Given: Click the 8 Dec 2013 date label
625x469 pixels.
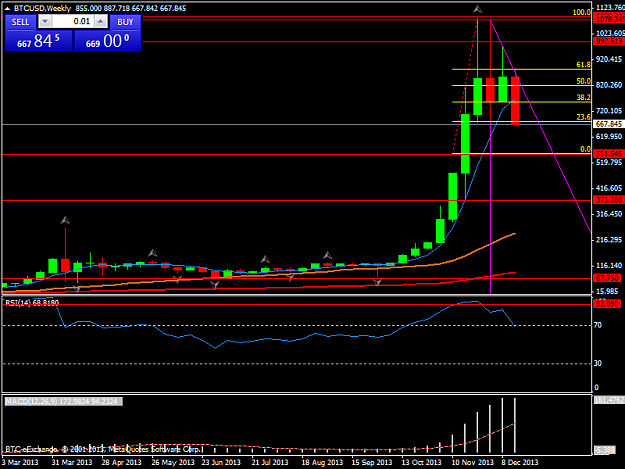Looking at the screenshot, I should tap(520, 462).
